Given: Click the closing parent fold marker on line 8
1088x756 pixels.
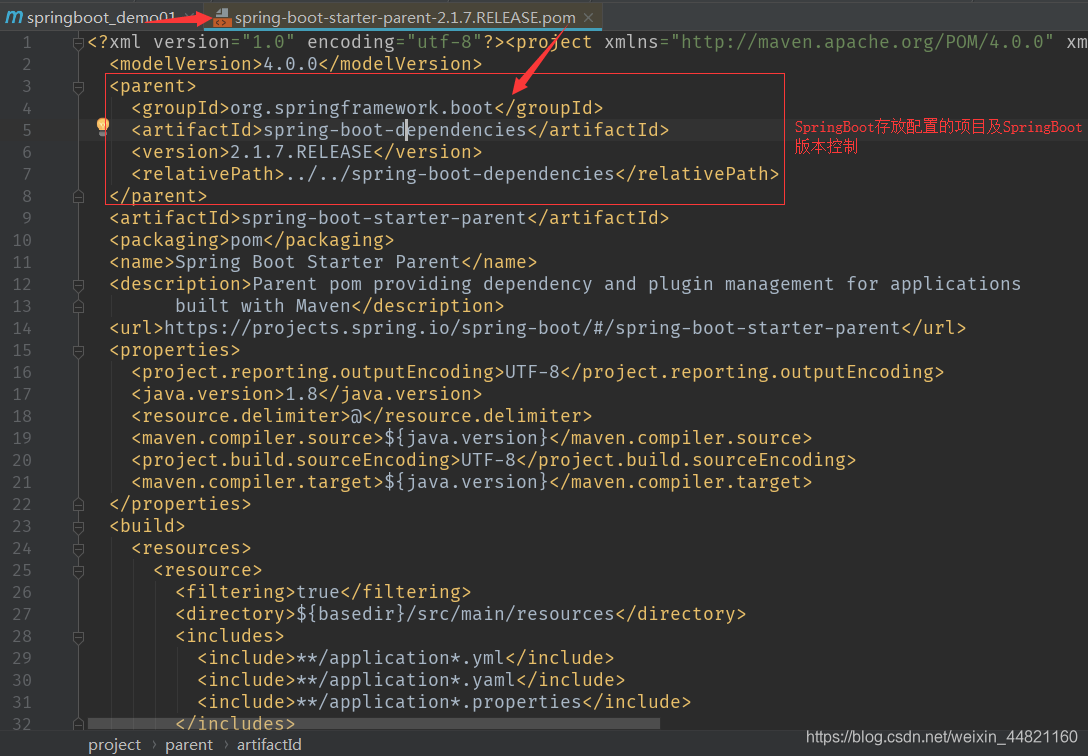Looking at the screenshot, I should (78, 197).
